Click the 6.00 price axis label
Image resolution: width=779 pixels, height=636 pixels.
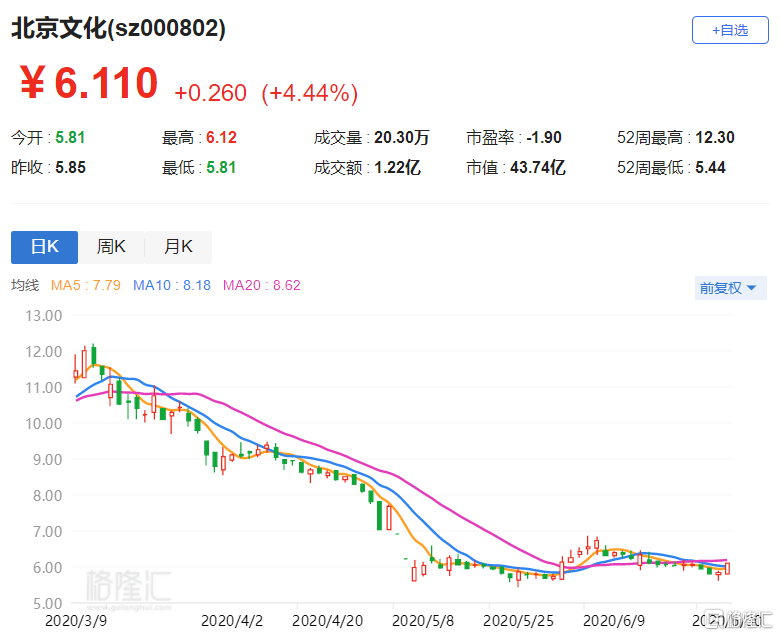tap(47, 568)
